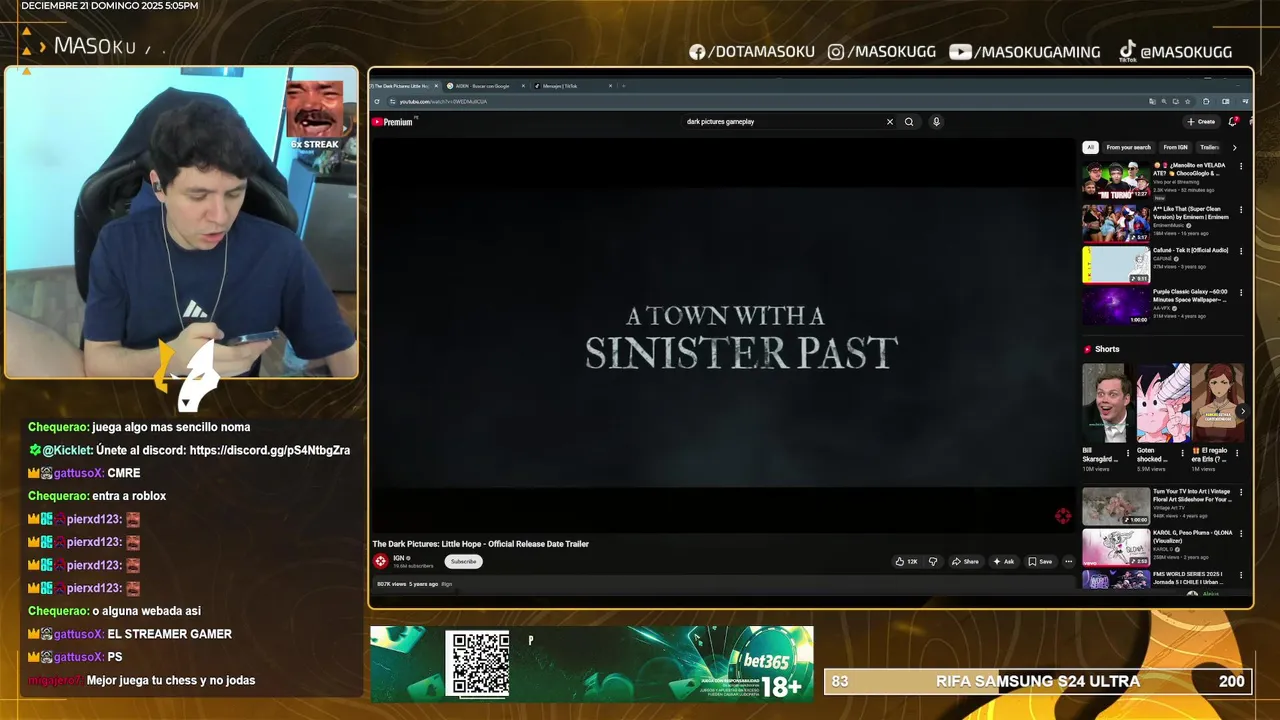
Task: Open options for Goten shocked short
Action: click(1183, 453)
